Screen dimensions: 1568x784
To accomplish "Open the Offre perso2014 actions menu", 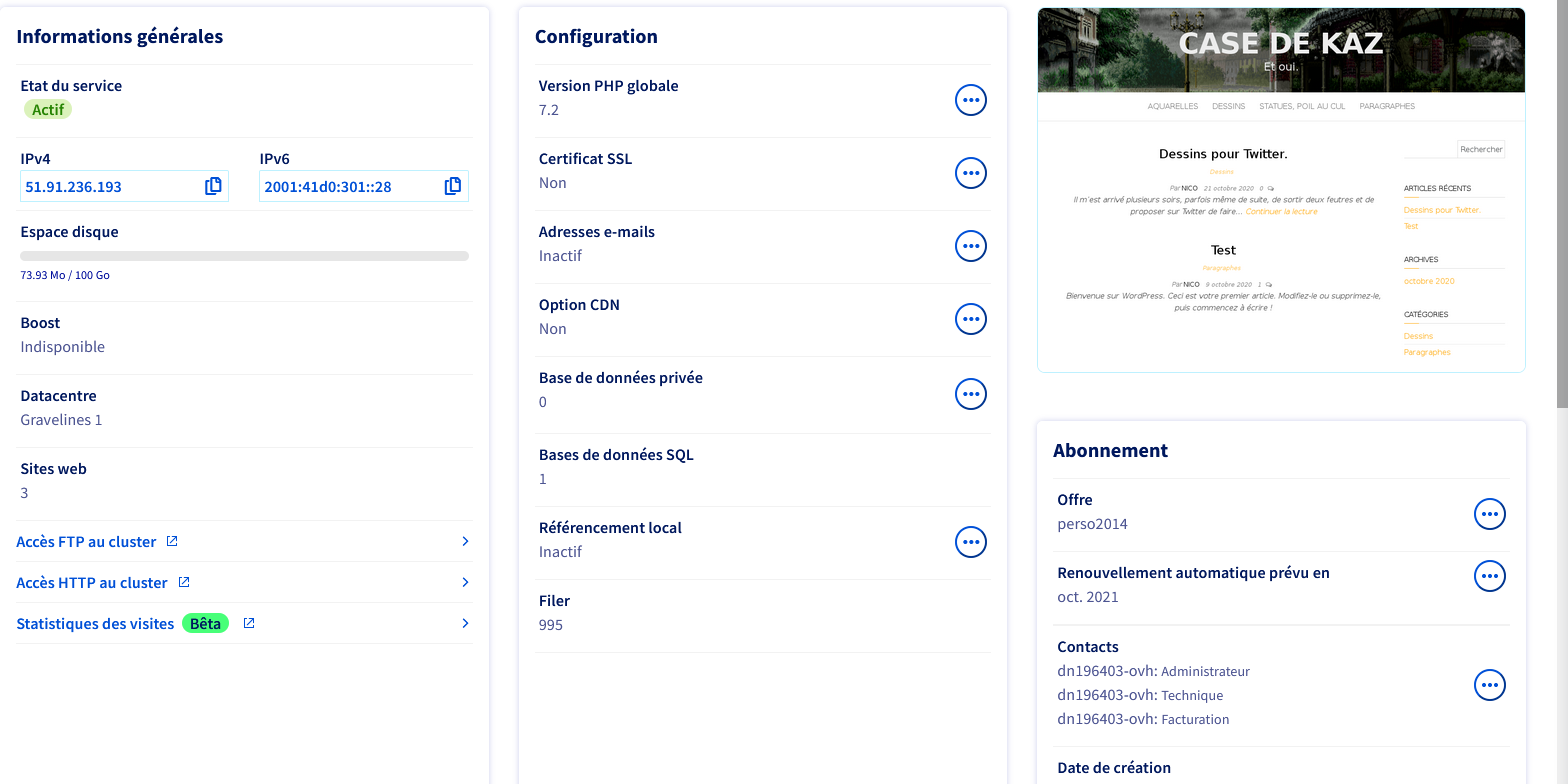I will click(1489, 514).
